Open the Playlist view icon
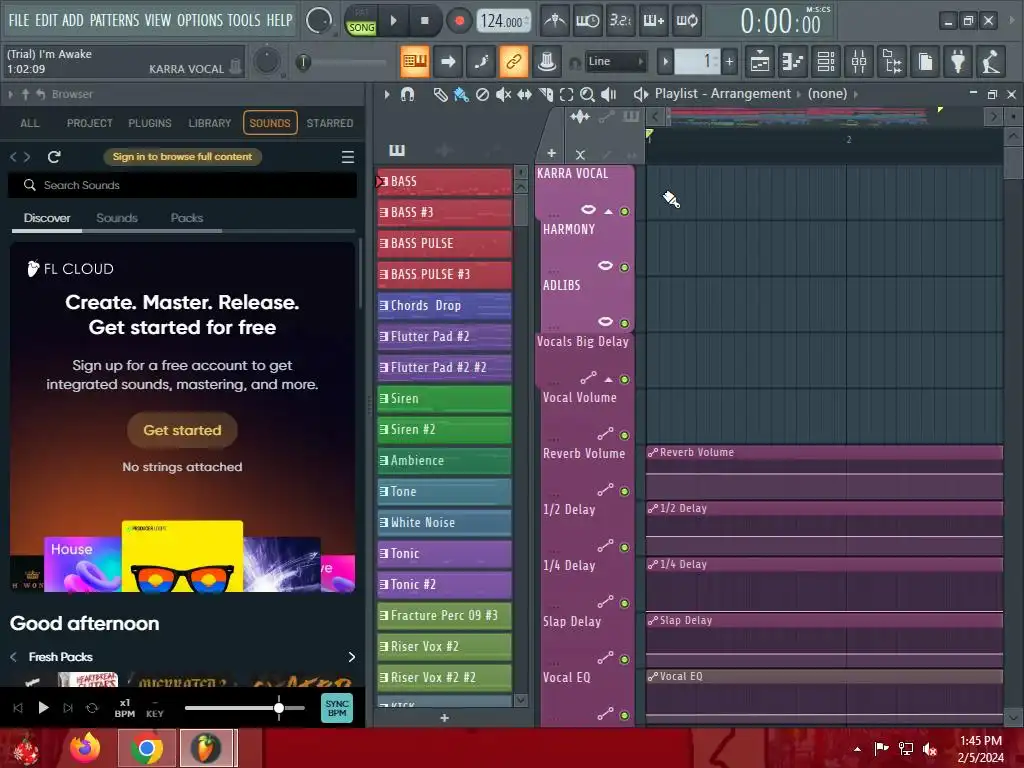The height and width of the screenshot is (768, 1024). [760, 62]
